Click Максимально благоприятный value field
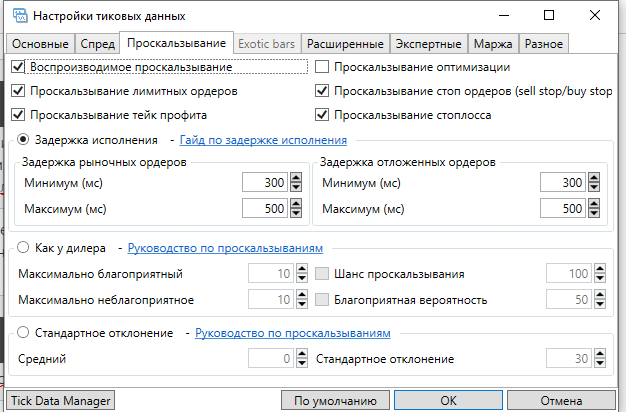 click(271, 273)
